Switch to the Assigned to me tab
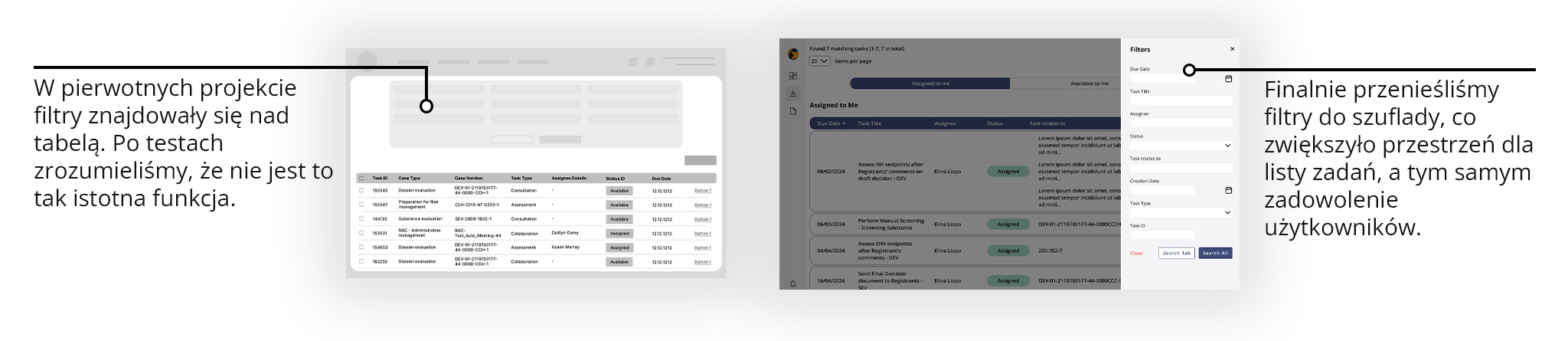This screenshot has width=1568, height=341. (930, 84)
